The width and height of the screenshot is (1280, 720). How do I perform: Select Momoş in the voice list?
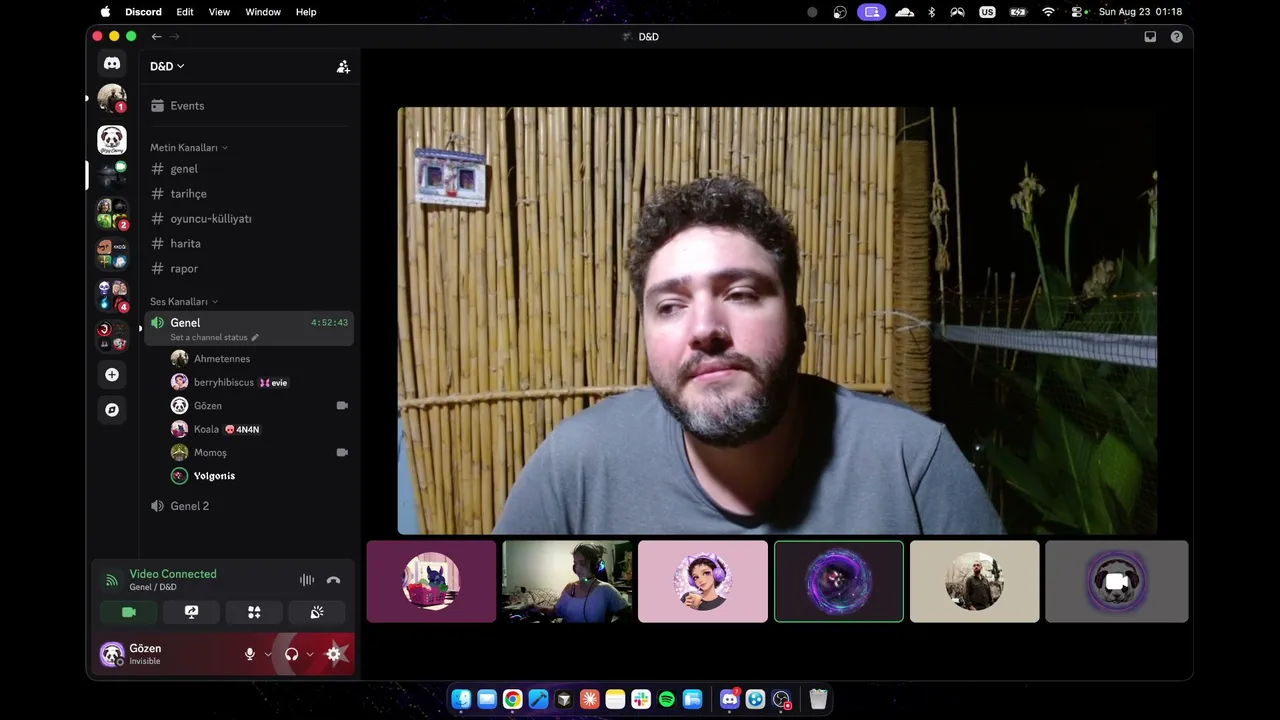tap(260, 453)
